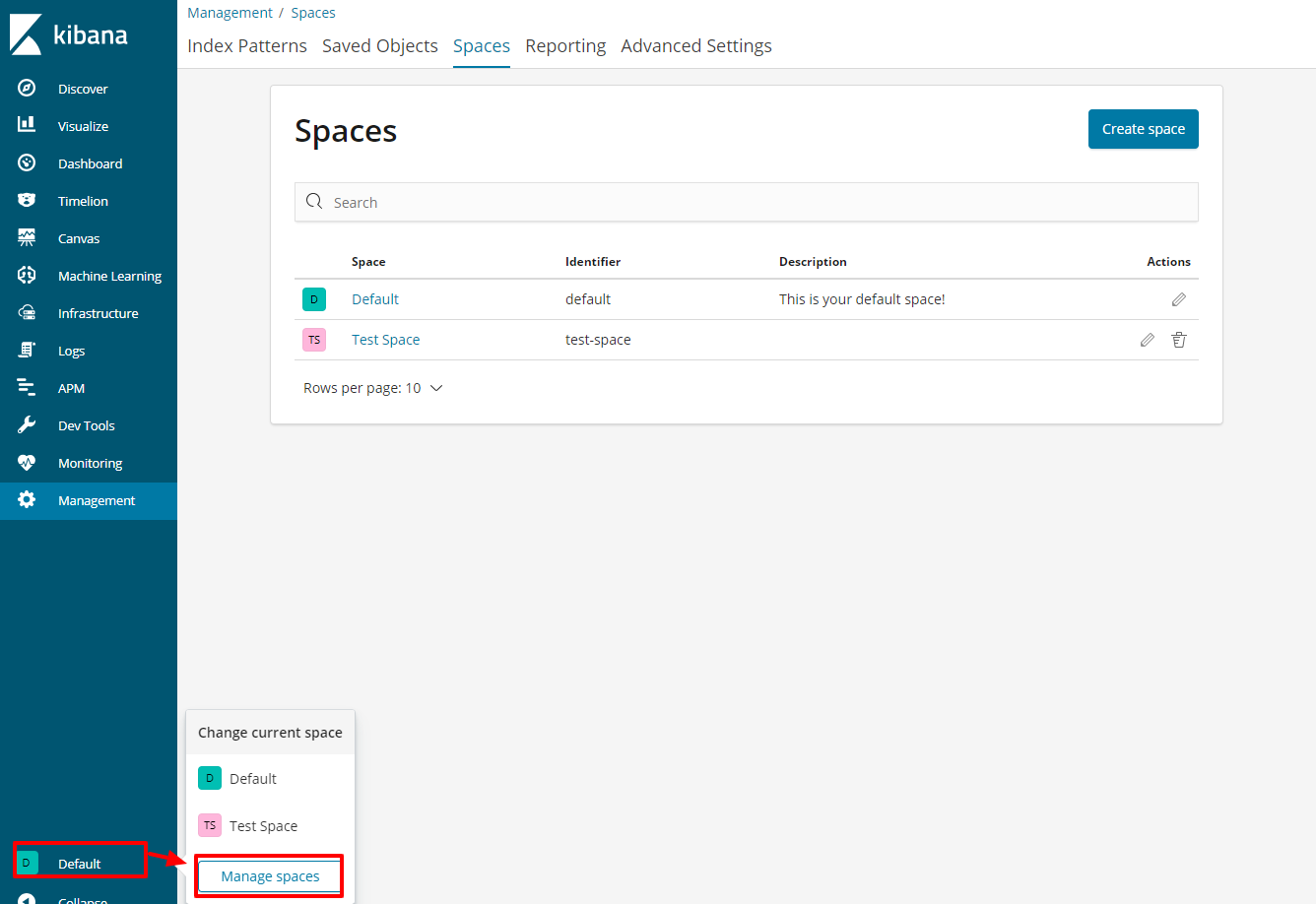Open Logs icon in sidebar

pyautogui.click(x=27, y=350)
